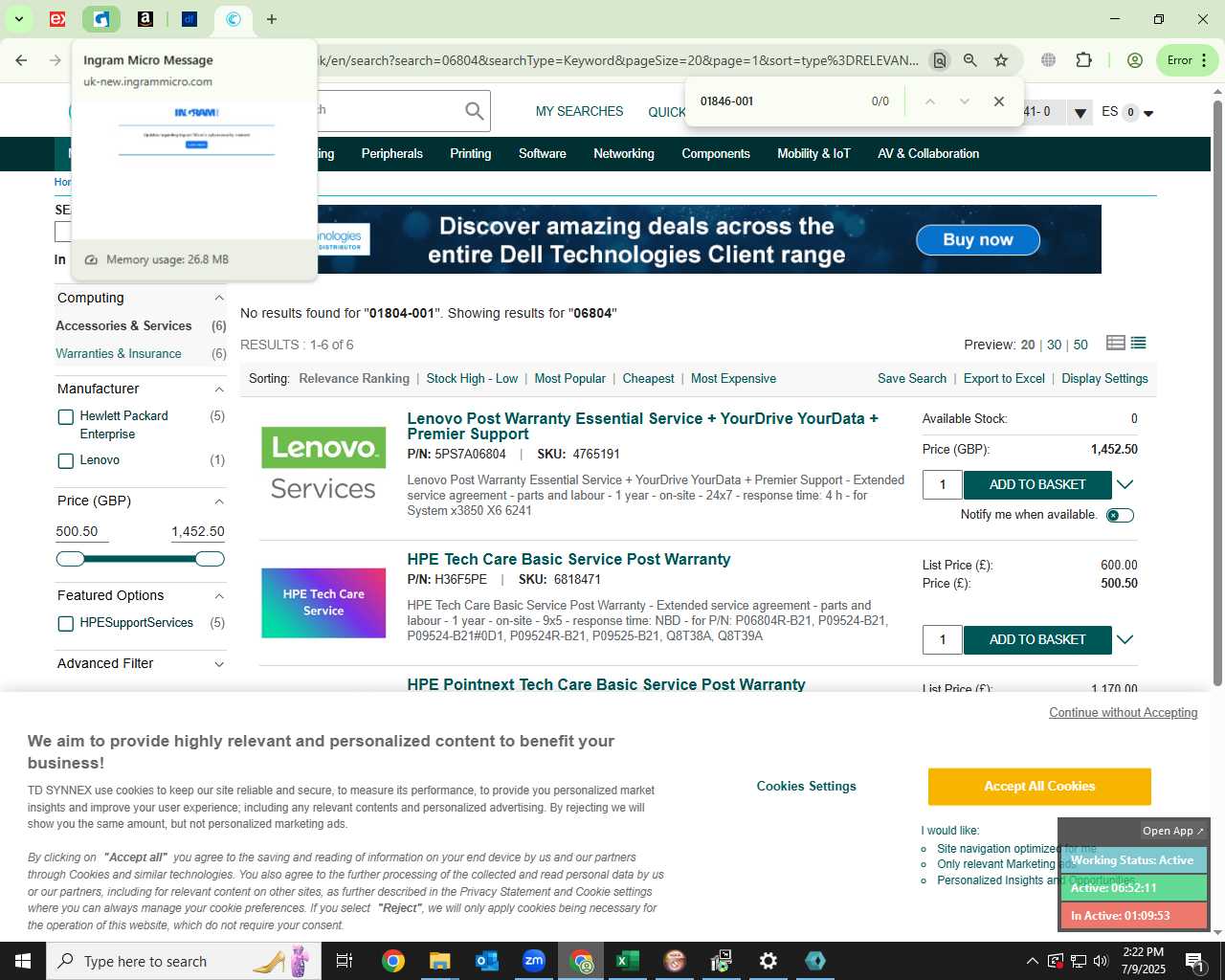Bookmark this page with the star icon
Screen dimensions: 1225x980
1001,60
